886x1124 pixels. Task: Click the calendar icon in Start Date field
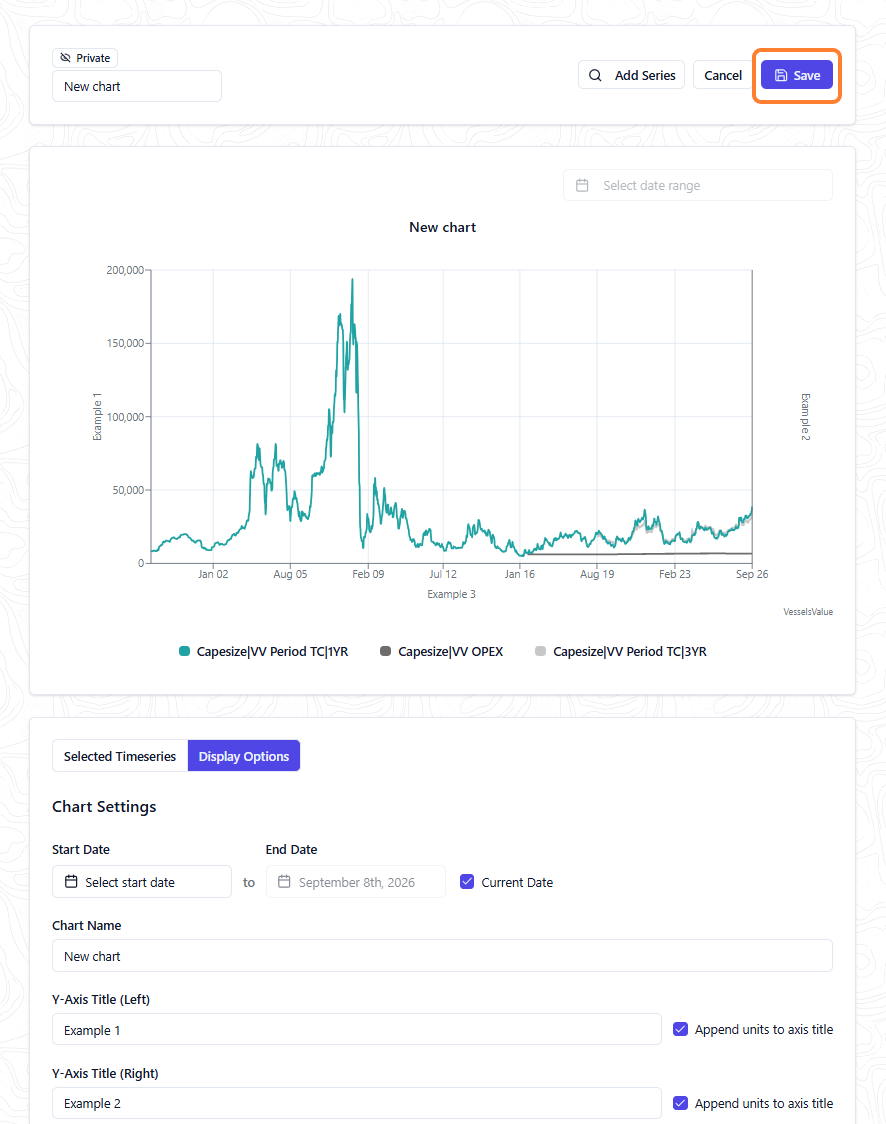(71, 882)
